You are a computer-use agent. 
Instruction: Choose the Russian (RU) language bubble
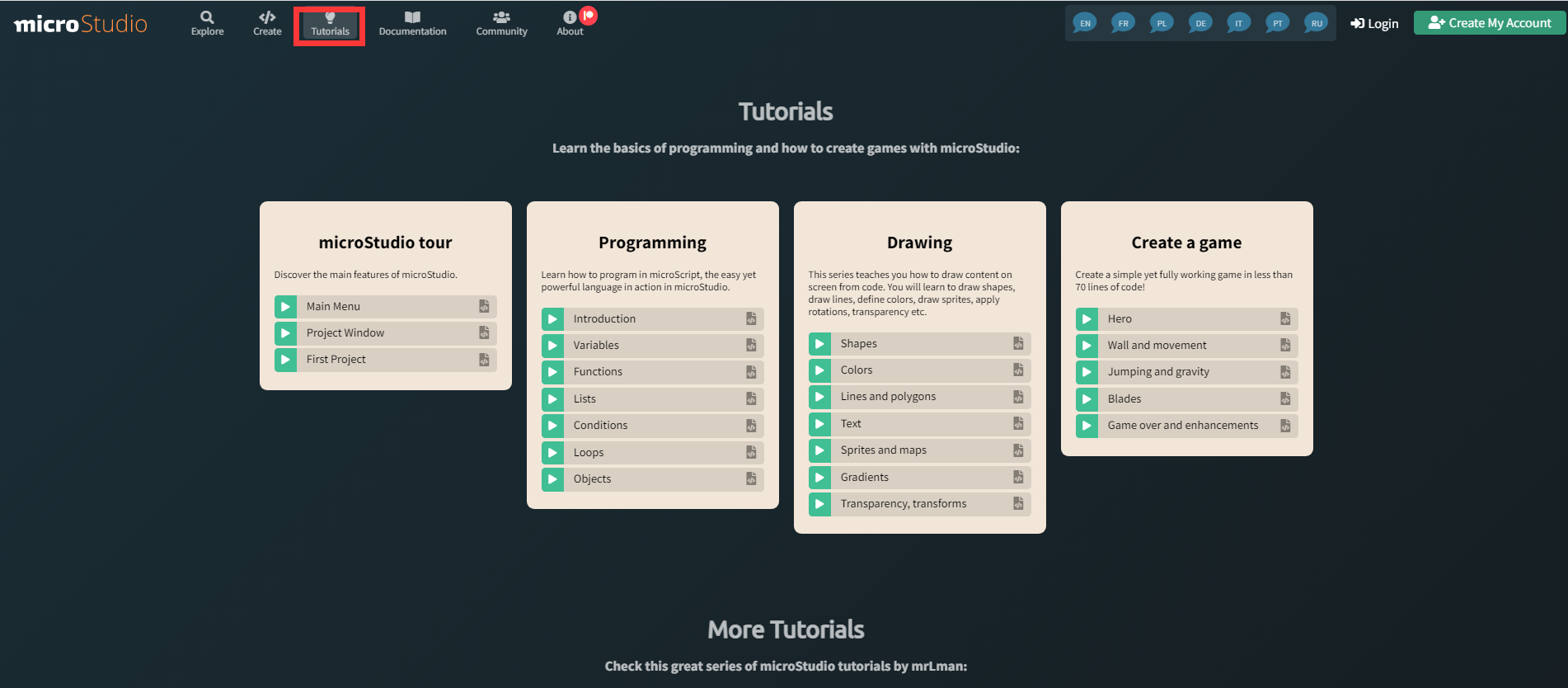tap(1317, 23)
